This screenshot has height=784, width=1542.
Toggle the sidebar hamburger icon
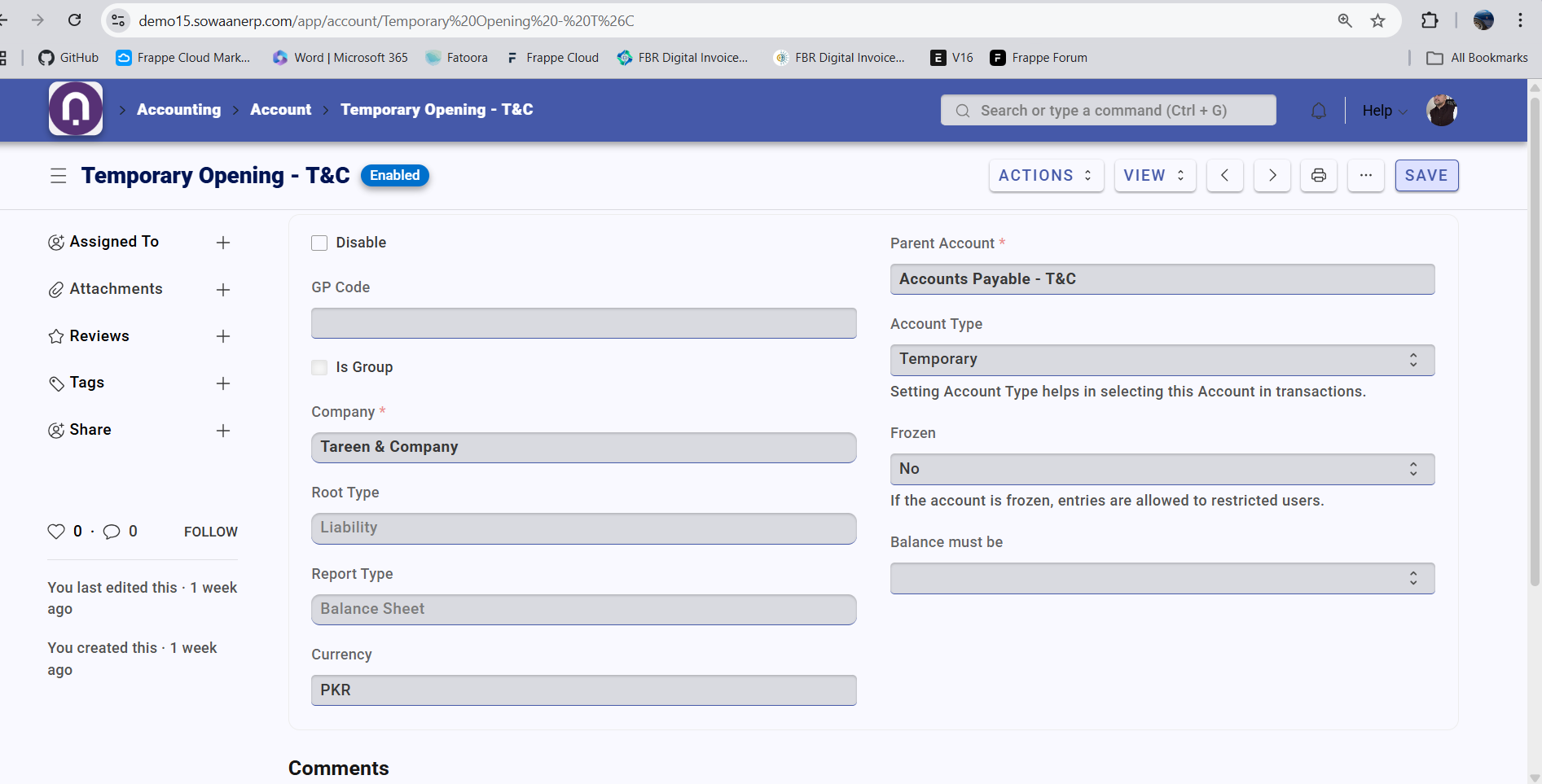pyautogui.click(x=58, y=176)
